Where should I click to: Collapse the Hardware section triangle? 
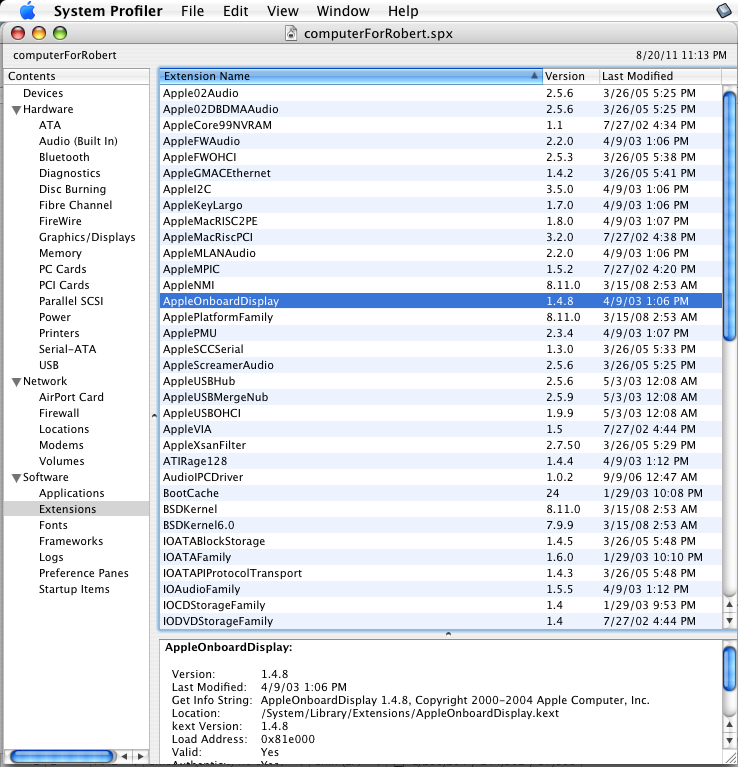coord(16,110)
